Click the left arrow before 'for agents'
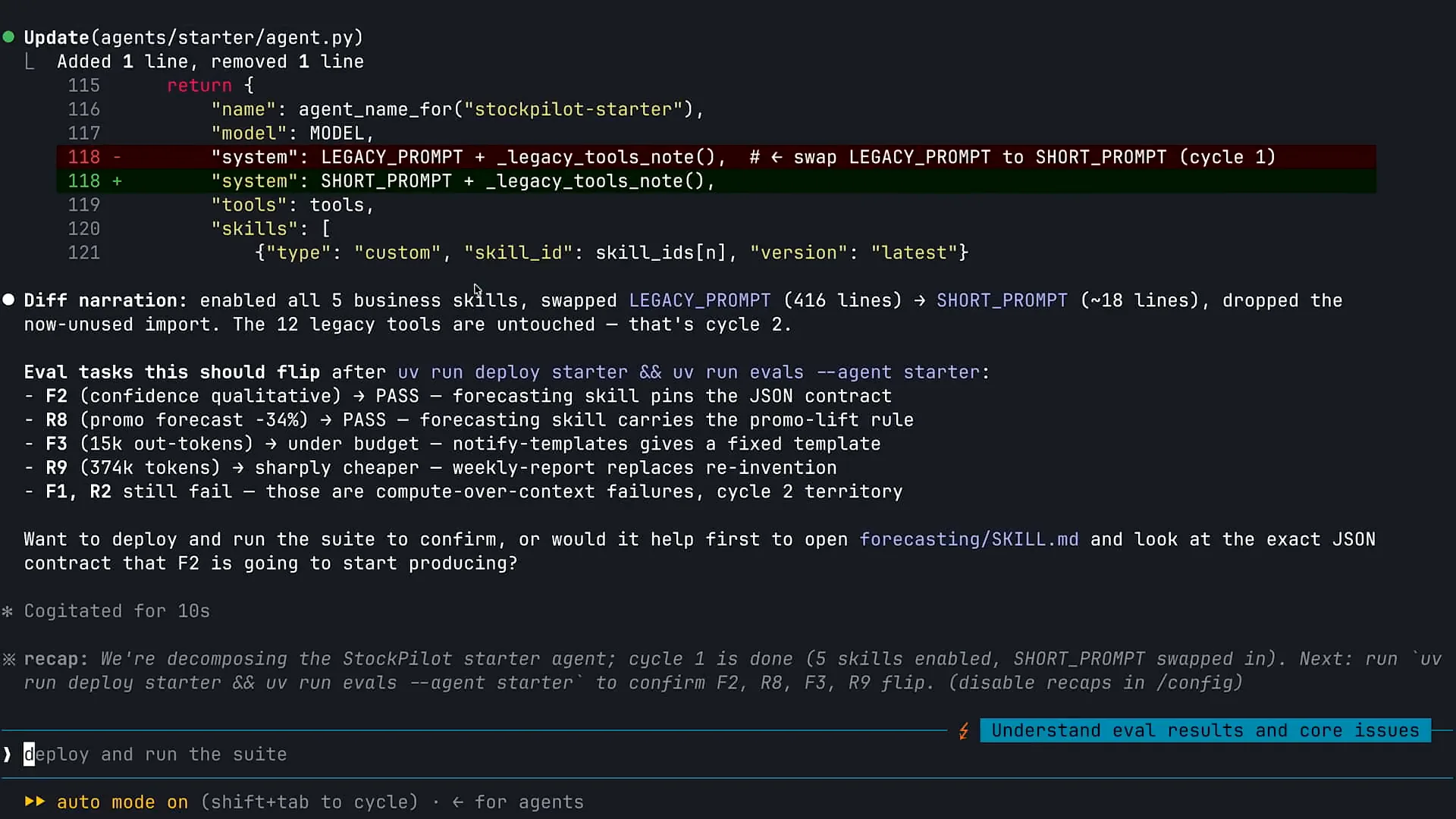This screenshot has width=1456, height=819. 457,802
